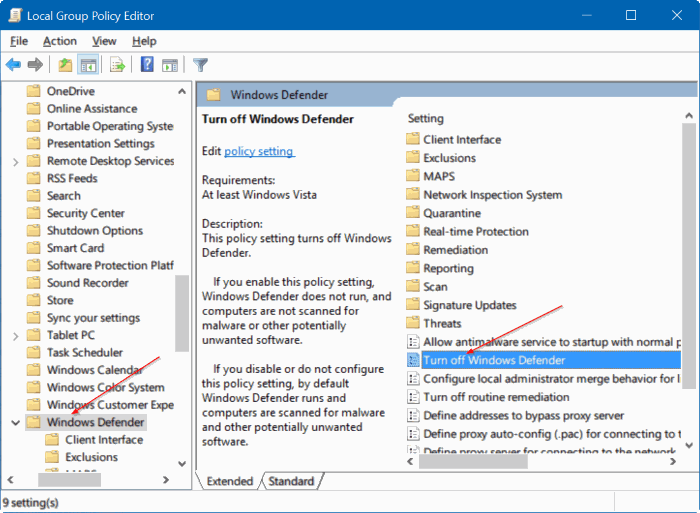Click the Local Group Policy Editor title icon
The image size is (700, 513).
tap(15, 15)
